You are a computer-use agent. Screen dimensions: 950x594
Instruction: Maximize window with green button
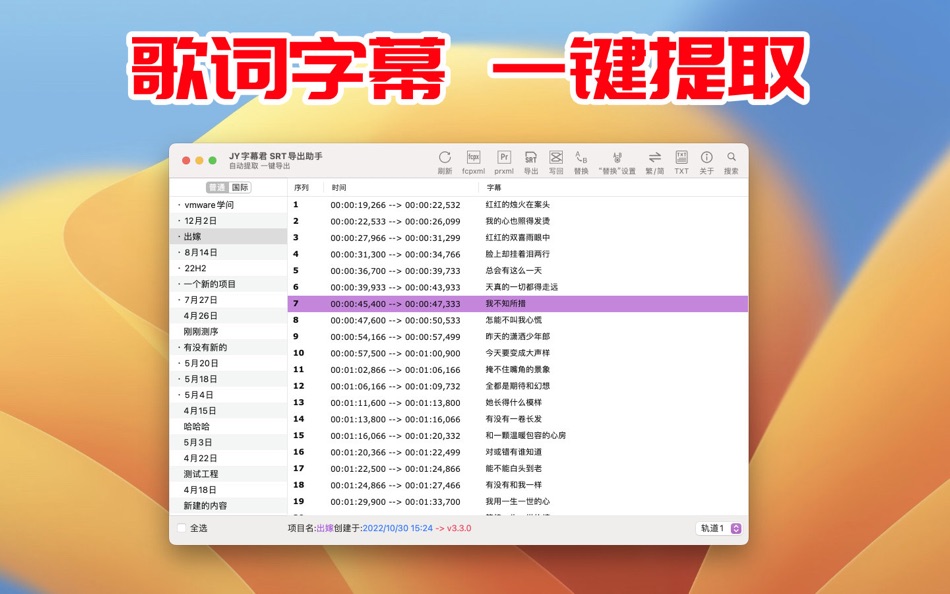213,160
